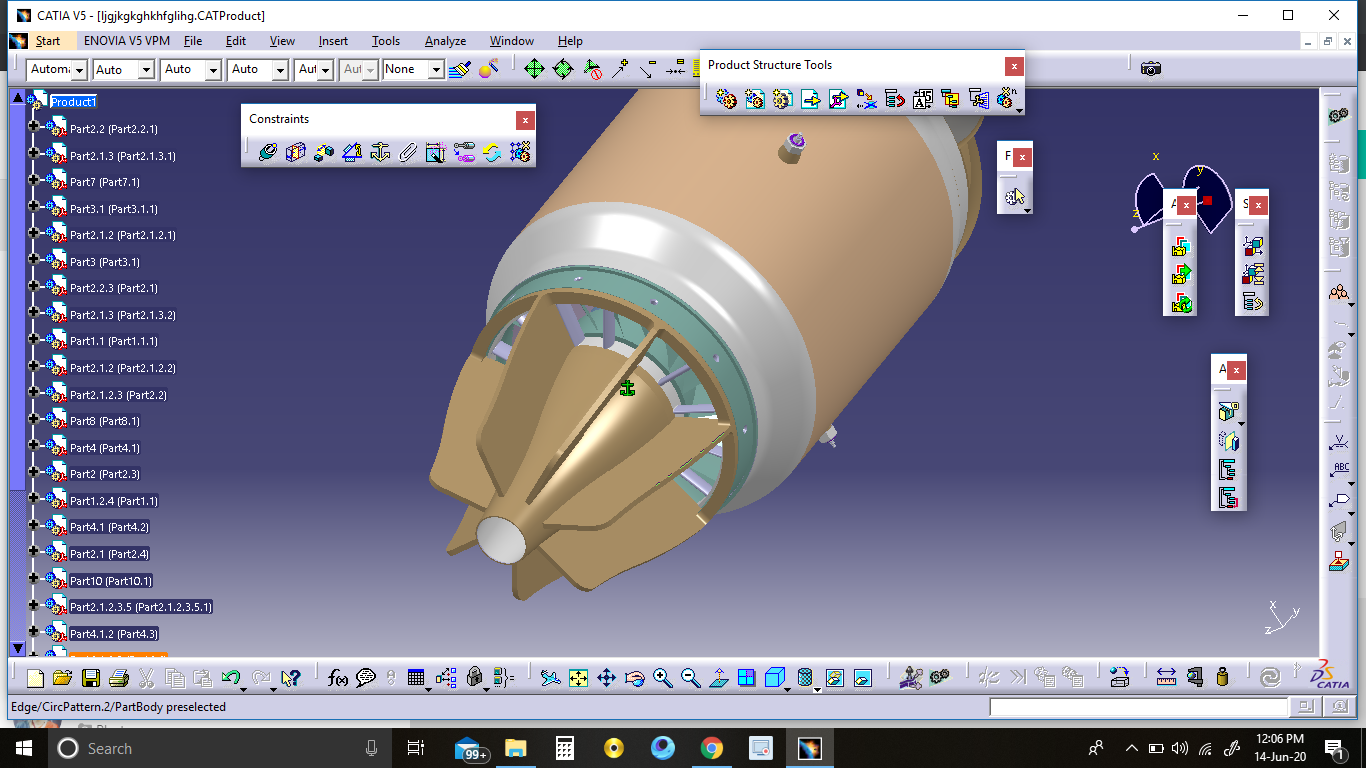Click the Normal View icon
This screenshot has height=768, width=1366.
pyautogui.click(x=718, y=678)
